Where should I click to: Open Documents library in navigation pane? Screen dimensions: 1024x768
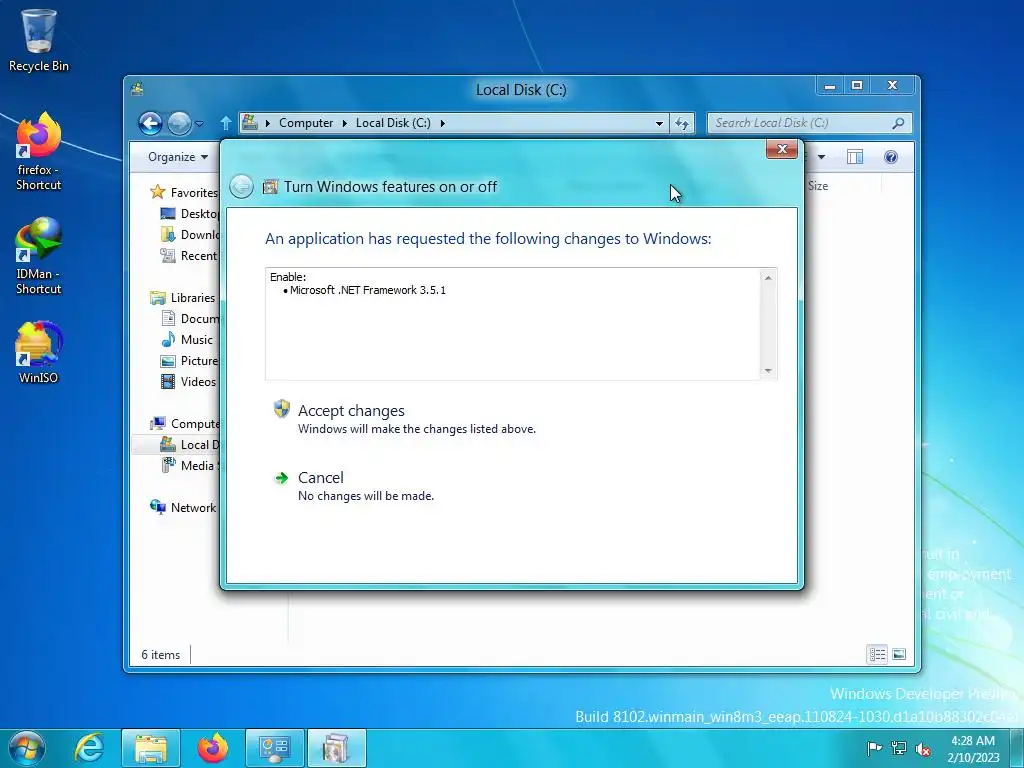point(189,318)
